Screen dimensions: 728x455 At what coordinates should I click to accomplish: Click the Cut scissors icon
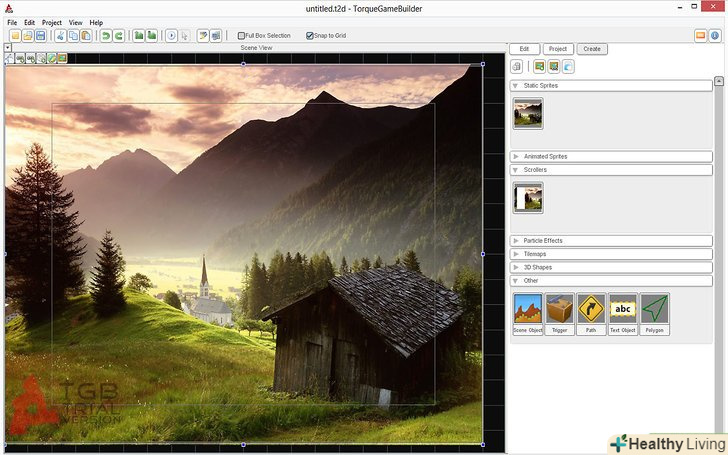point(60,36)
